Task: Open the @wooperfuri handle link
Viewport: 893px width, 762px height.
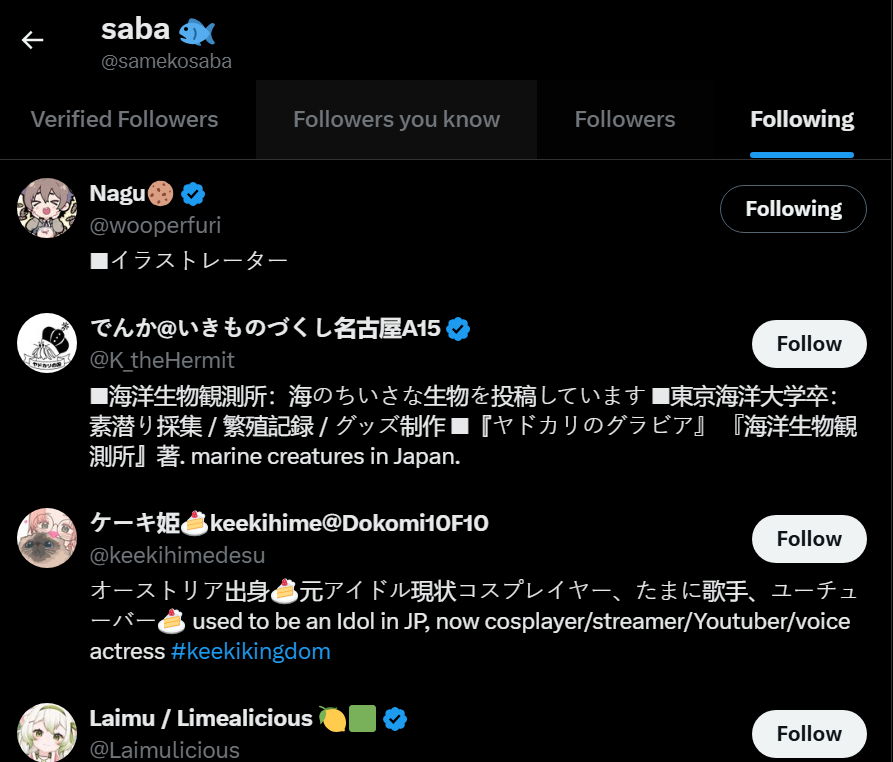Action: point(155,225)
